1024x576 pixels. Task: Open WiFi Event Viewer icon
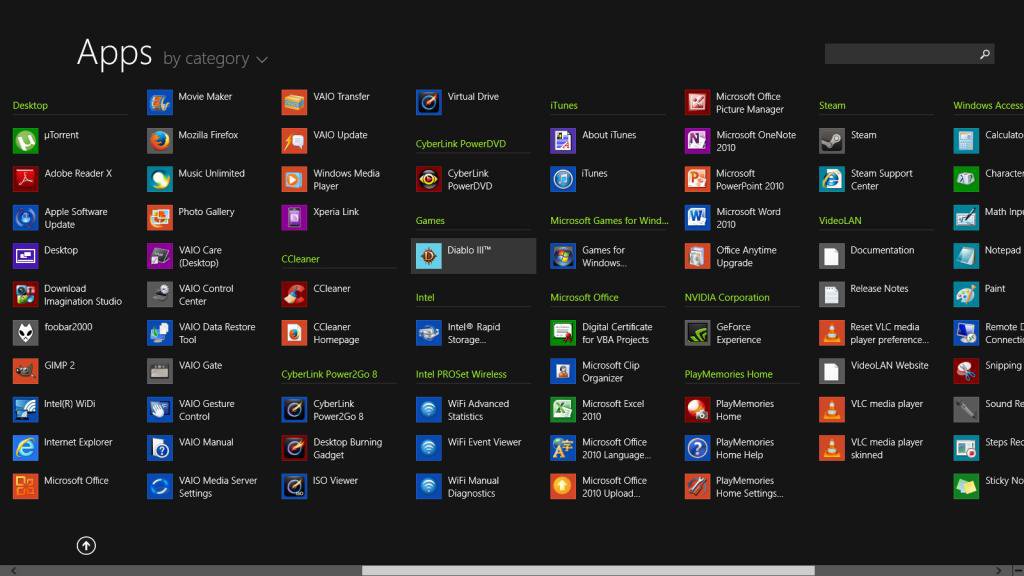(x=429, y=449)
